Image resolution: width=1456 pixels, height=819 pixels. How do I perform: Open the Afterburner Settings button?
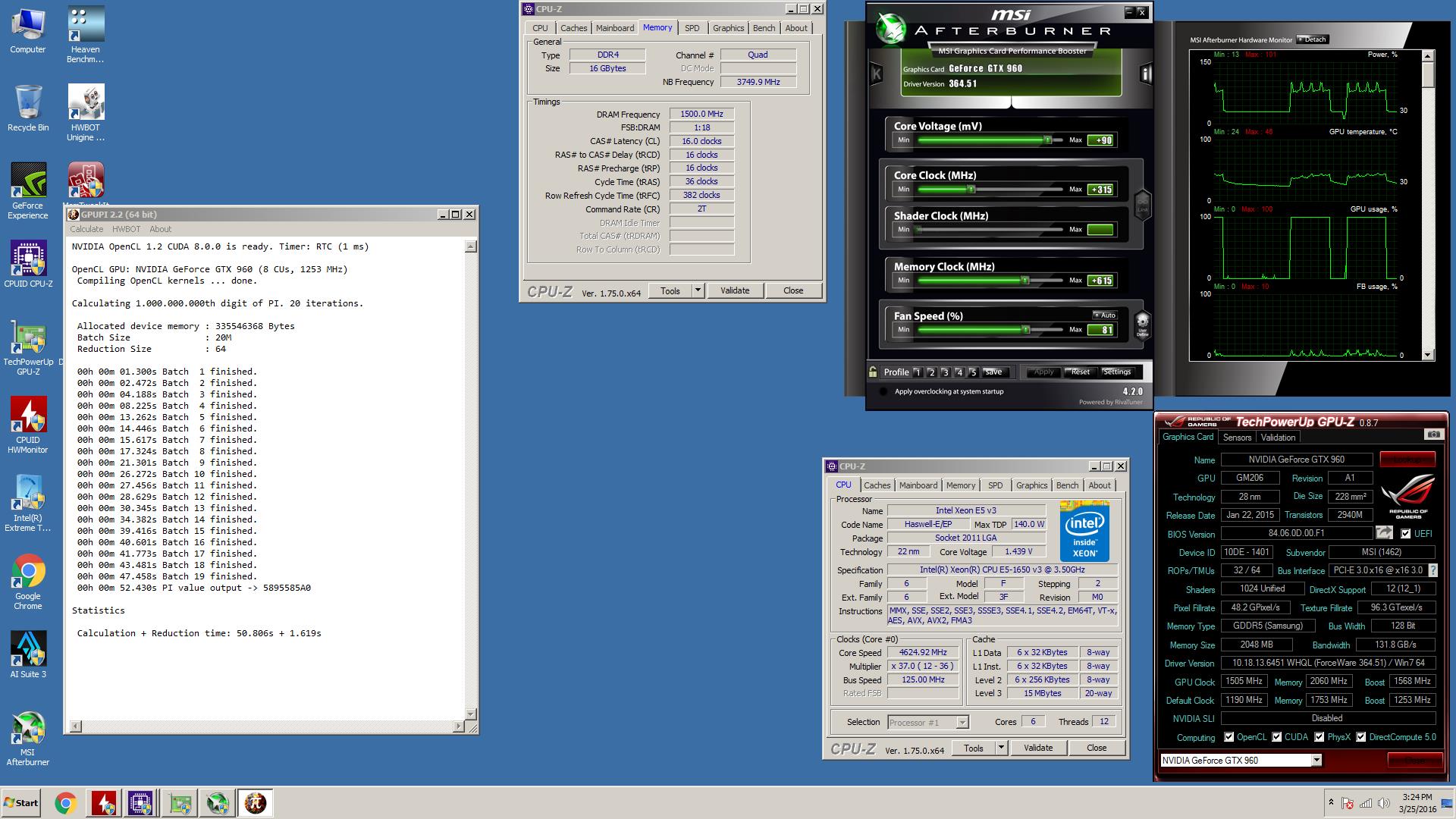coord(1116,372)
